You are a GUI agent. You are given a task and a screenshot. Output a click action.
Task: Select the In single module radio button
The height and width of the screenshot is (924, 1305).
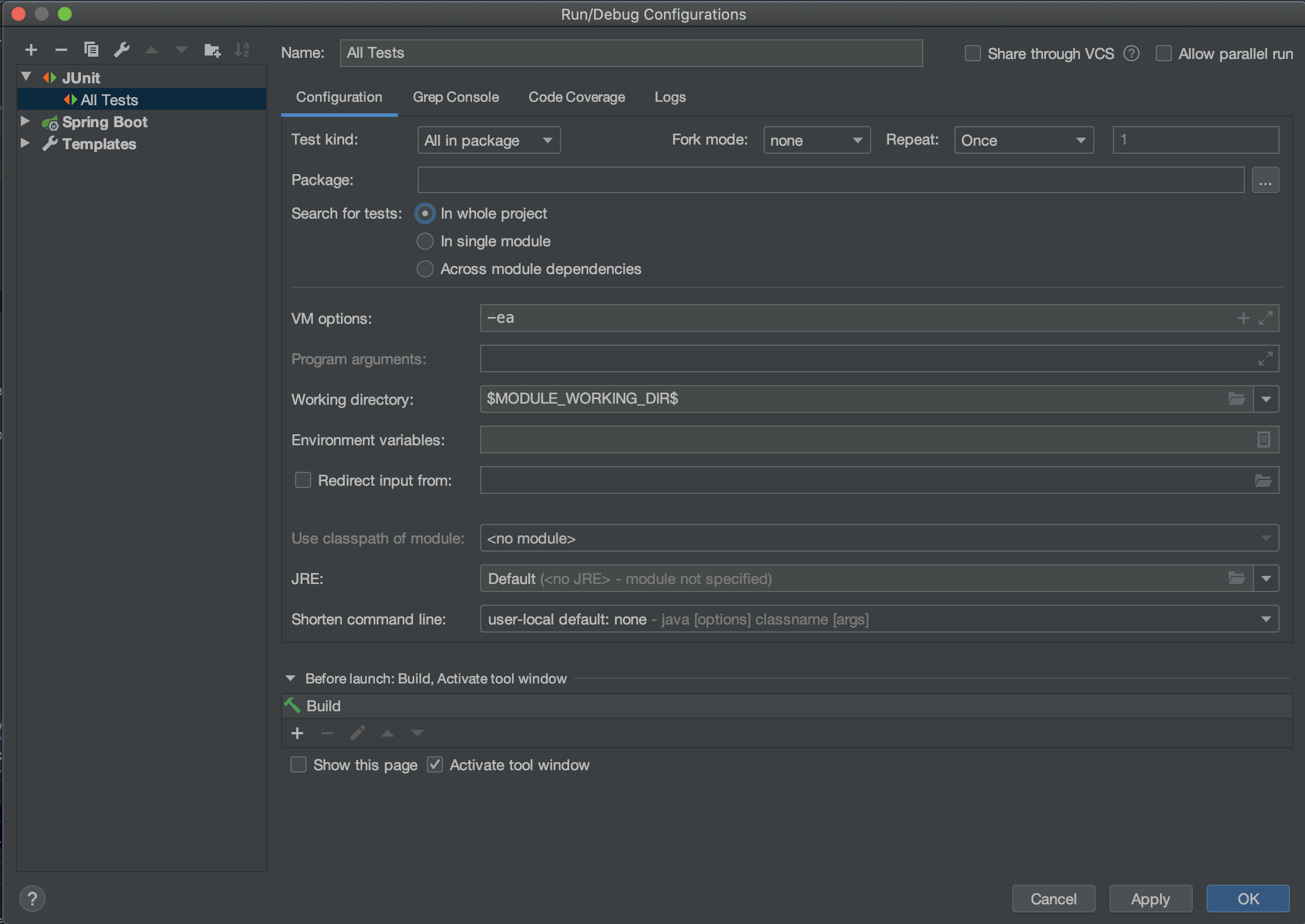425,241
